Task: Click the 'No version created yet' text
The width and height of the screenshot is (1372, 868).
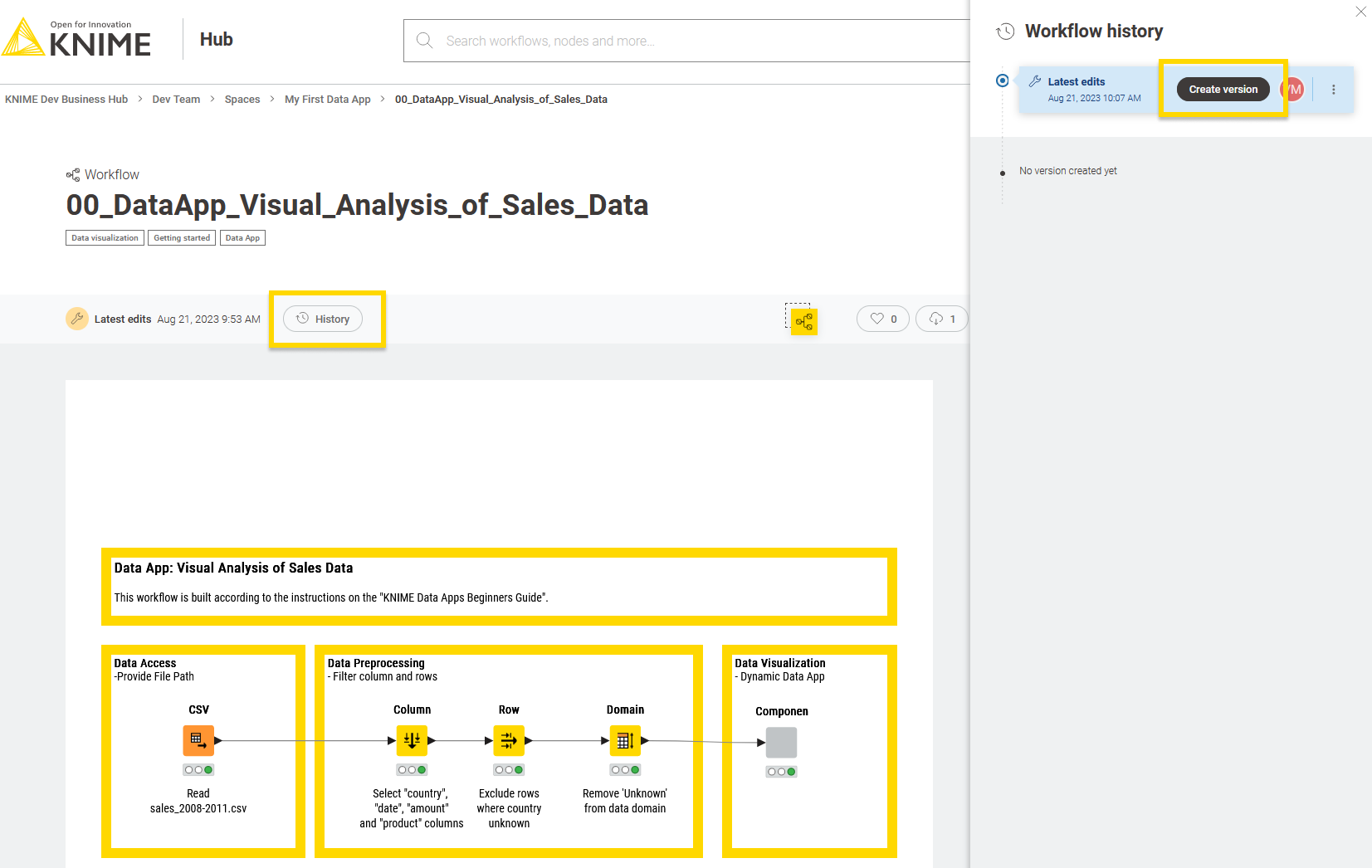Action: 1068,171
